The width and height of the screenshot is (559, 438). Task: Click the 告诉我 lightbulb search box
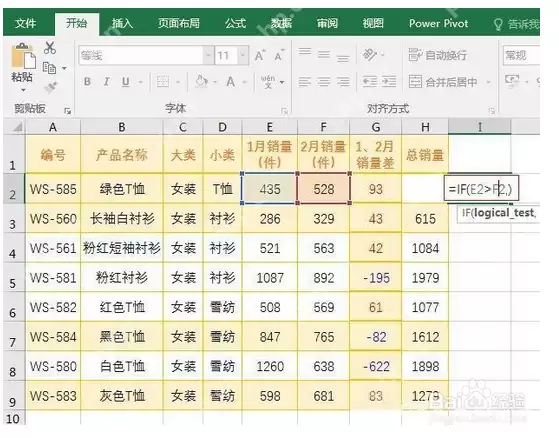point(516,24)
